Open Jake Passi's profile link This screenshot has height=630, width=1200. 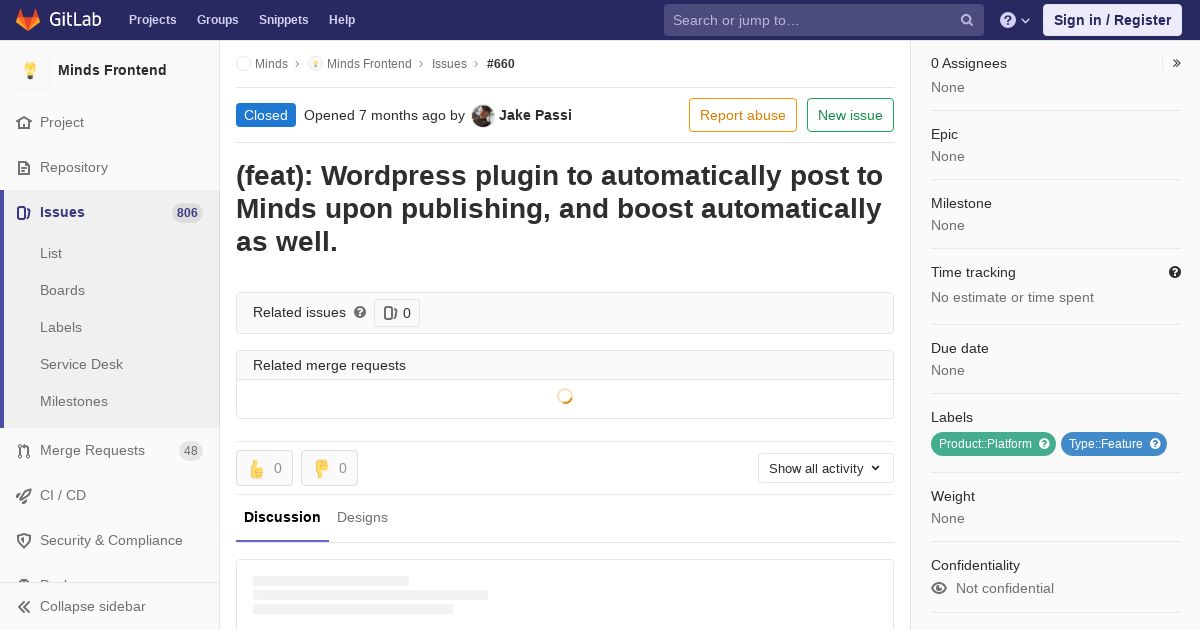click(535, 115)
